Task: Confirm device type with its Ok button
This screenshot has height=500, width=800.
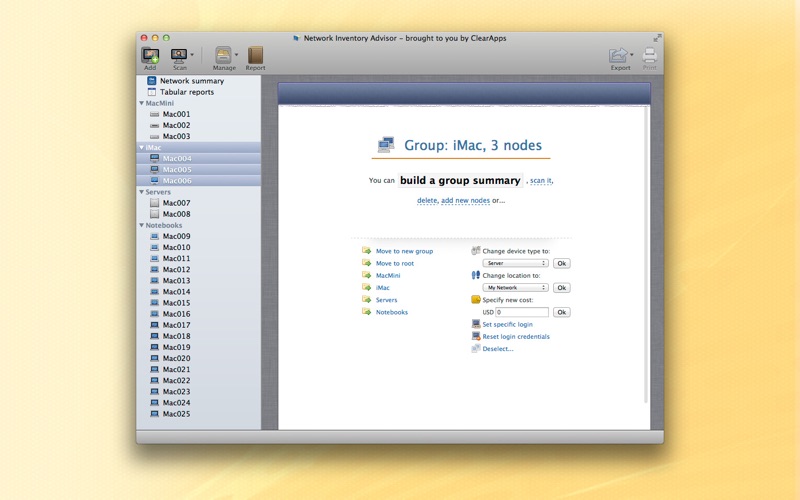Action: (x=561, y=263)
